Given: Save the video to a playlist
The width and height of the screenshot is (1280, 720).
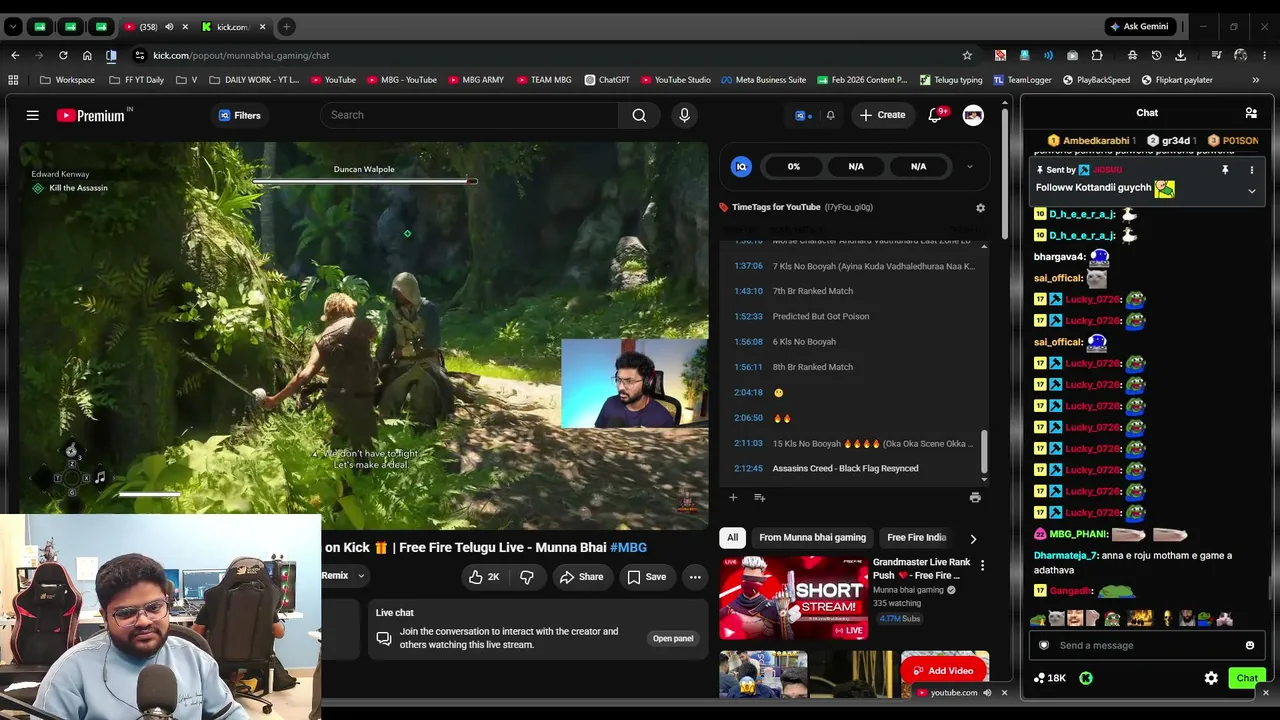Looking at the screenshot, I should (x=646, y=576).
